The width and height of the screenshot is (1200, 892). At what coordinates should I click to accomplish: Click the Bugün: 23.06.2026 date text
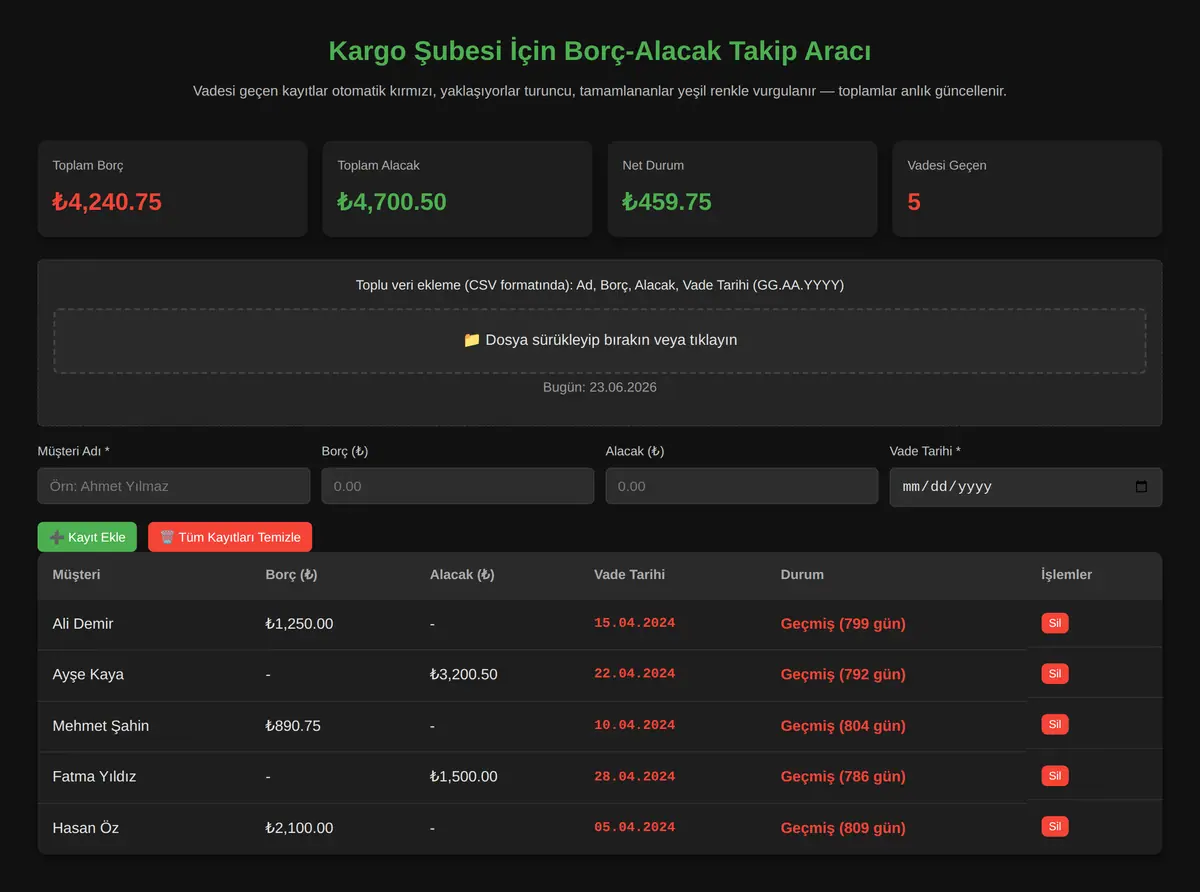tap(600, 387)
